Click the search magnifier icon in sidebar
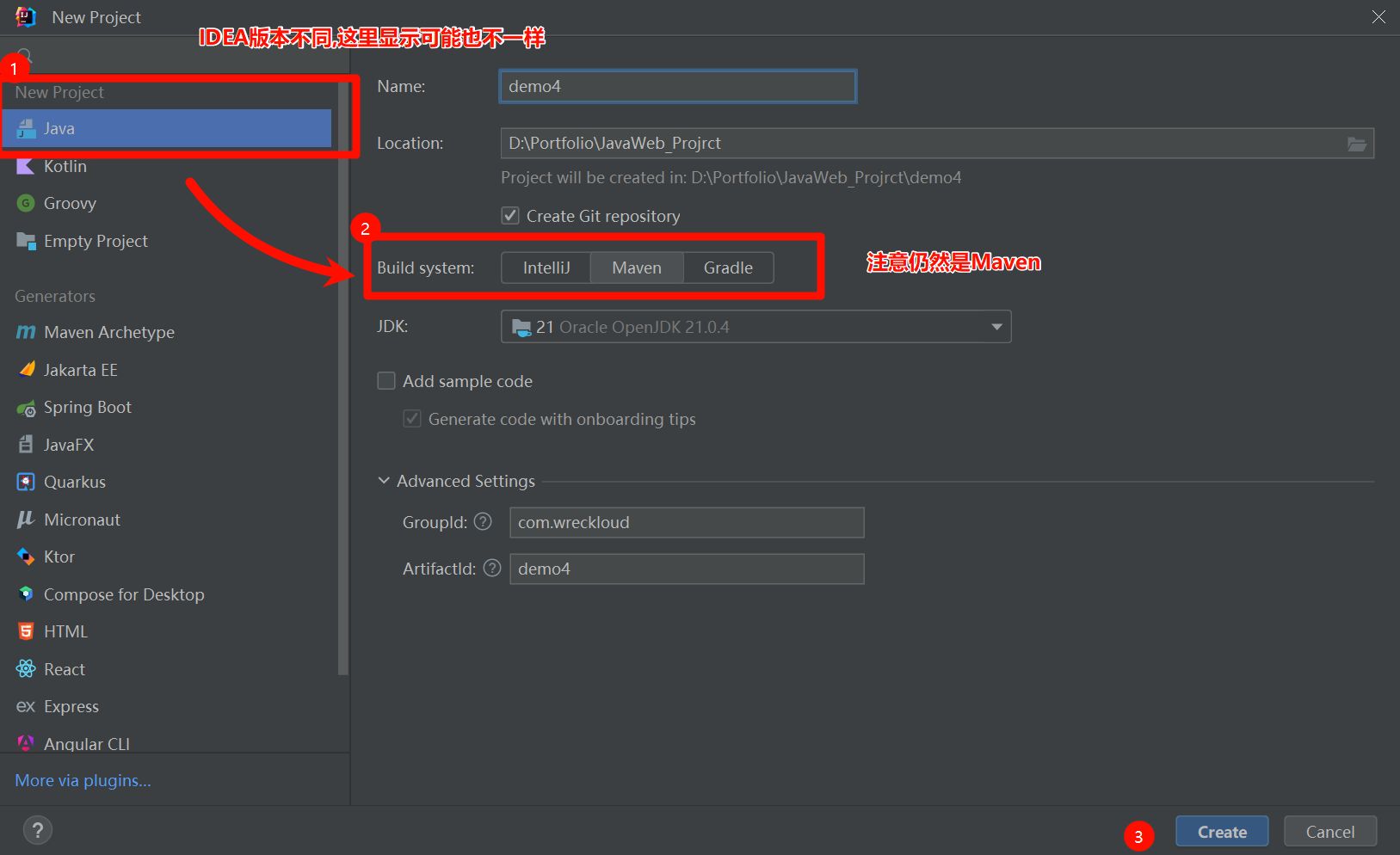The width and height of the screenshot is (1400, 855). click(x=24, y=55)
